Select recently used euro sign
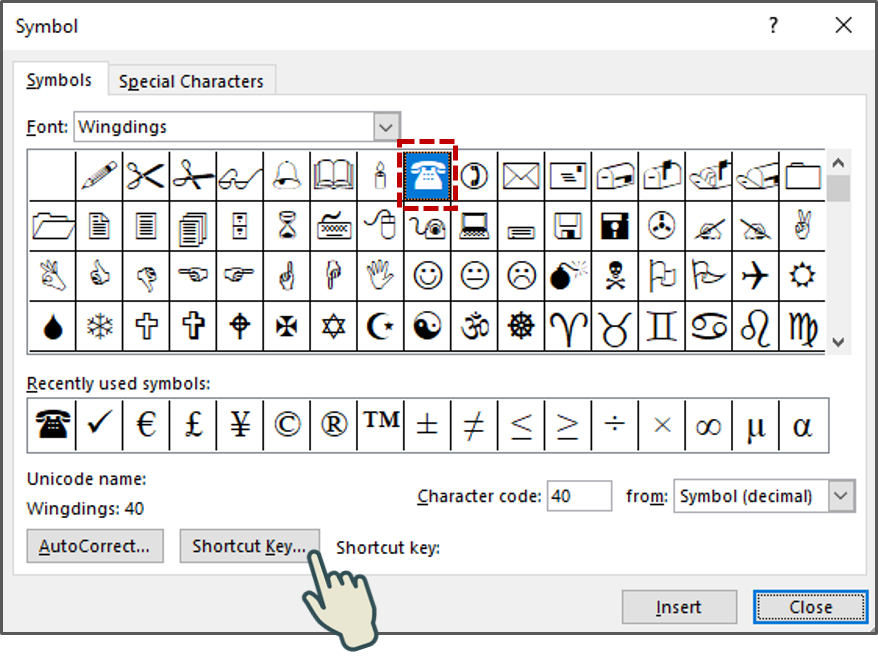The height and width of the screenshot is (669, 878). 146,425
